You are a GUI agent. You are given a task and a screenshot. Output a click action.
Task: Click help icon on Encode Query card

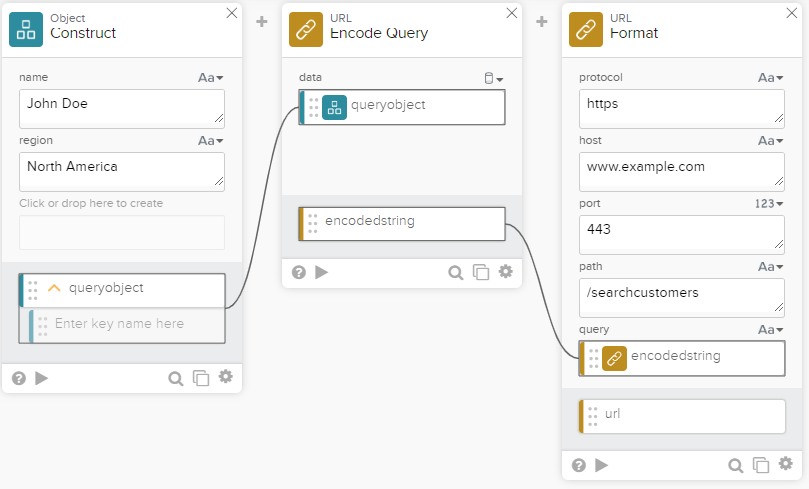coord(298,272)
